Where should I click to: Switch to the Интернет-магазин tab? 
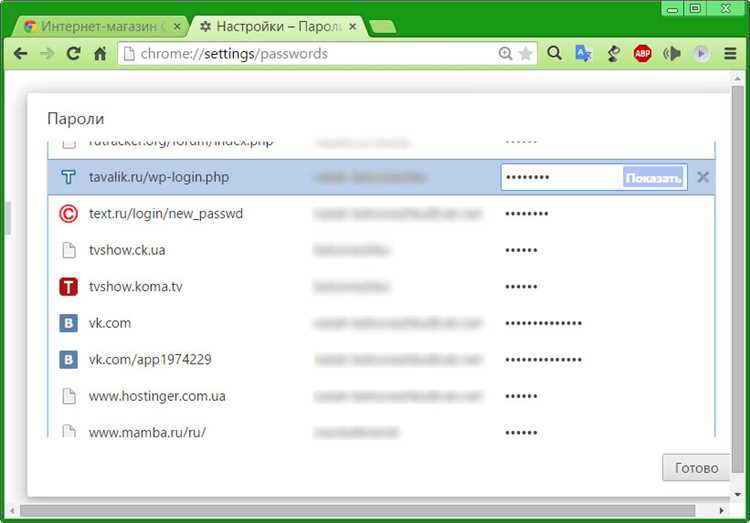tap(99, 26)
